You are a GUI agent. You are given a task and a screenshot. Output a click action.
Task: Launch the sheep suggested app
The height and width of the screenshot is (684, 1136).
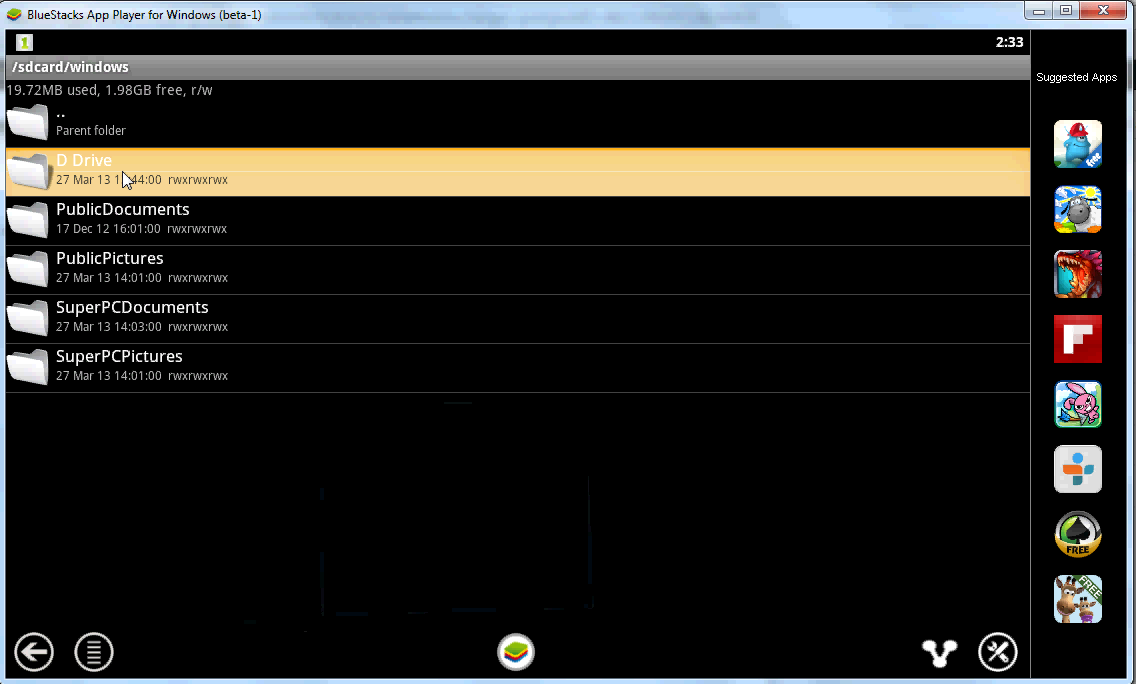(1078, 209)
